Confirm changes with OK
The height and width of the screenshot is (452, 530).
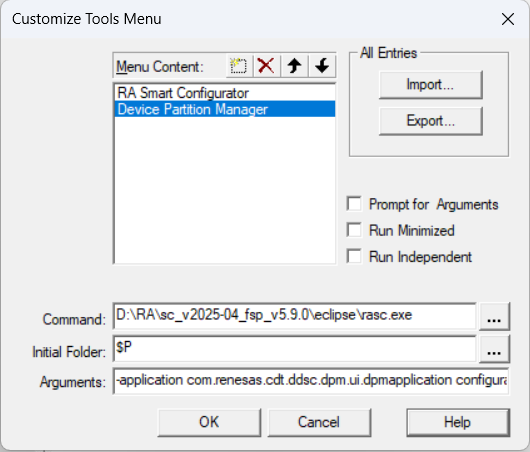[209, 422]
